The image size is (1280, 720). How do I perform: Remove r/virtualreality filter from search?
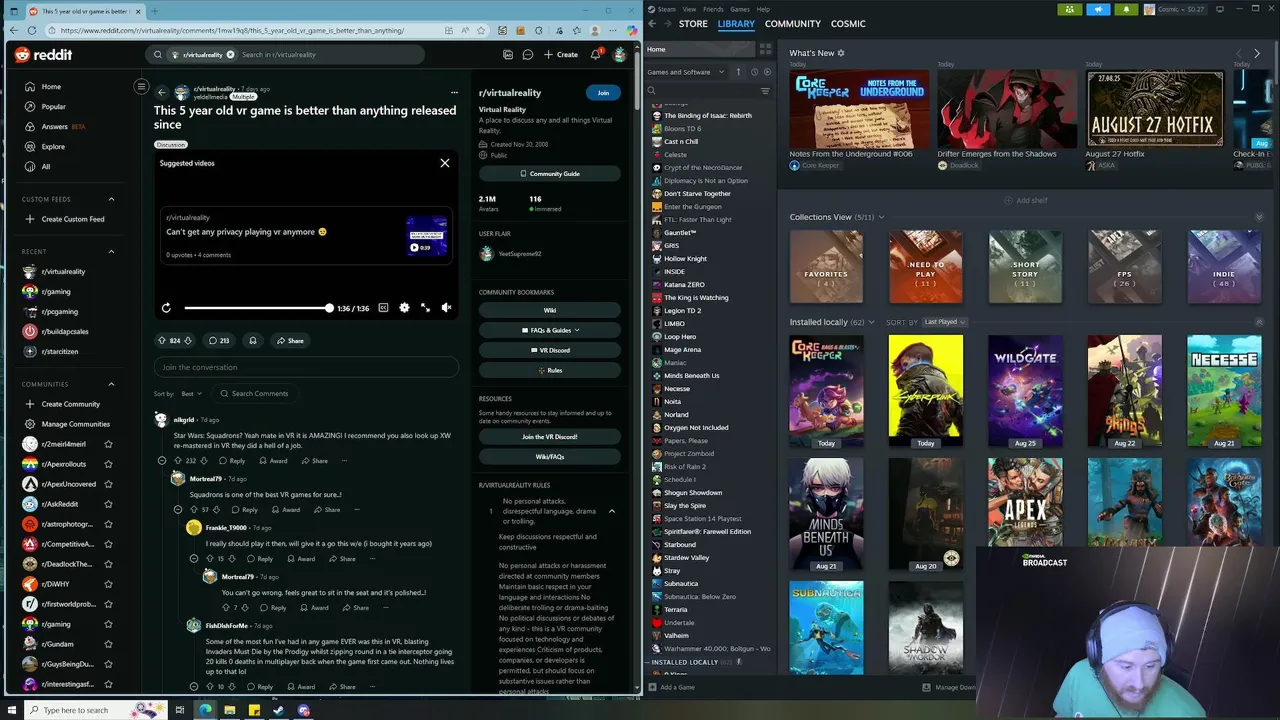pos(230,54)
